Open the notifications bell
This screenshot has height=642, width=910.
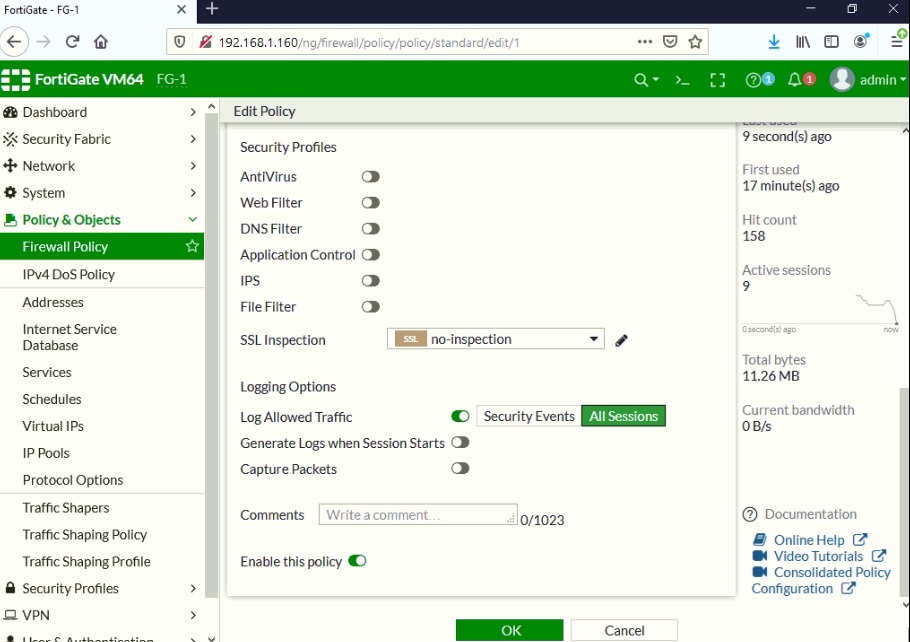point(797,79)
